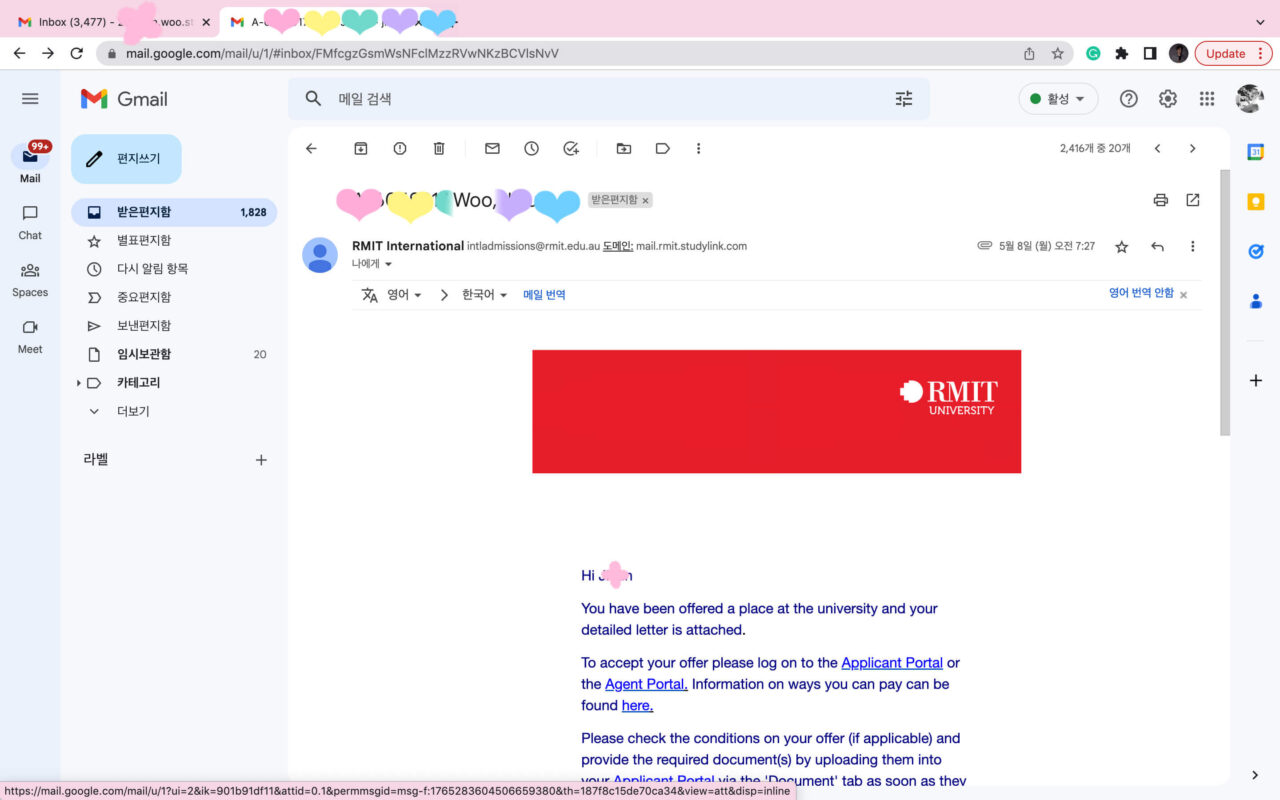Viewport: 1280px width, 800px height.
Task: Click the 편지쓰기 compose button
Action: pos(126,159)
